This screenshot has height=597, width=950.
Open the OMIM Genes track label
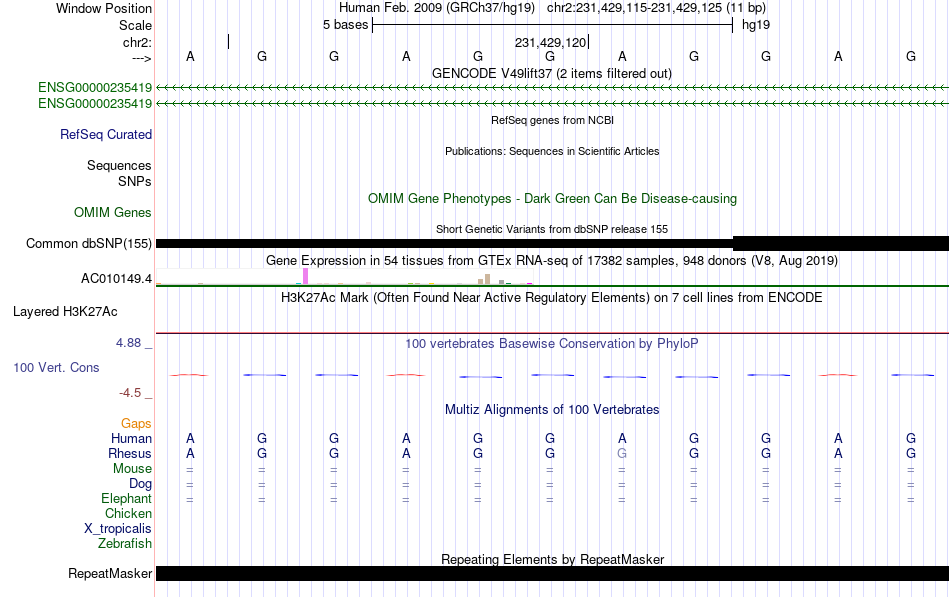click(x=112, y=213)
